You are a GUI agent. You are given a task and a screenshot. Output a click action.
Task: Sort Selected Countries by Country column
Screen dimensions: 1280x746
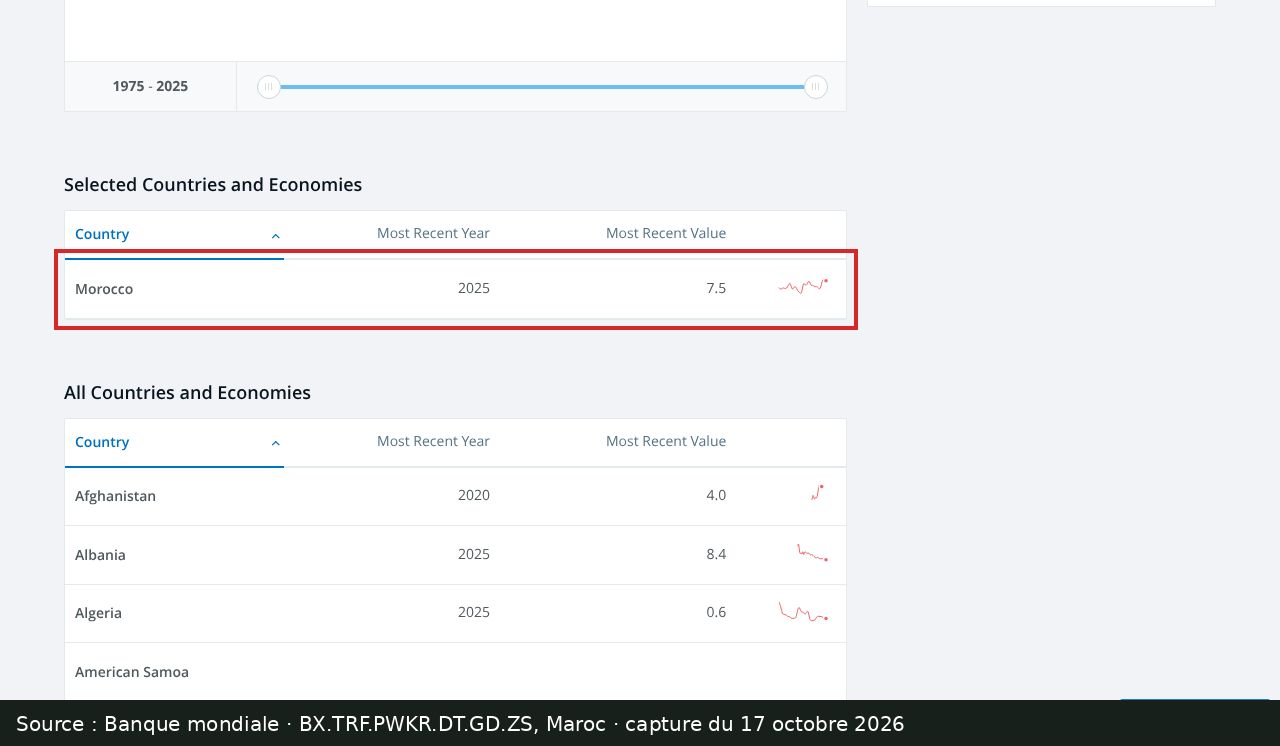click(102, 234)
